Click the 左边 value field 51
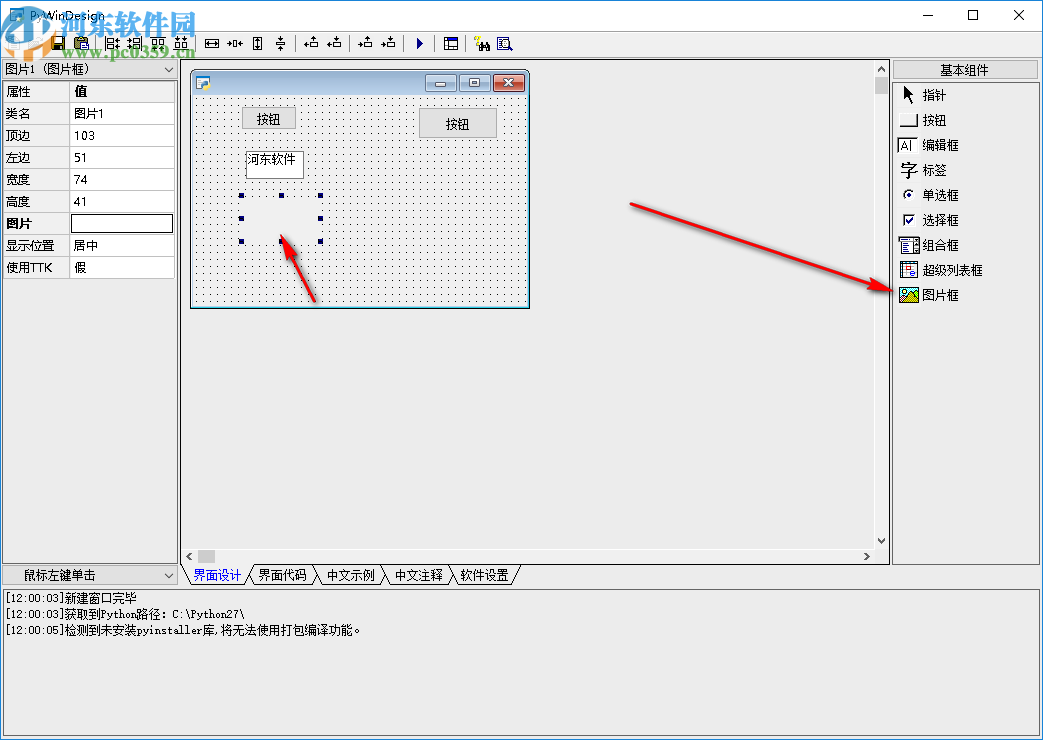The width and height of the screenshot is (1043, 740). pos(122,158)
